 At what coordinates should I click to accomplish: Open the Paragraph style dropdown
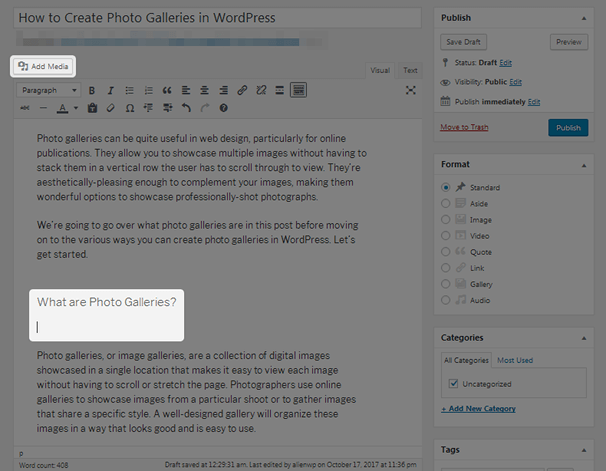click(48, 90)
